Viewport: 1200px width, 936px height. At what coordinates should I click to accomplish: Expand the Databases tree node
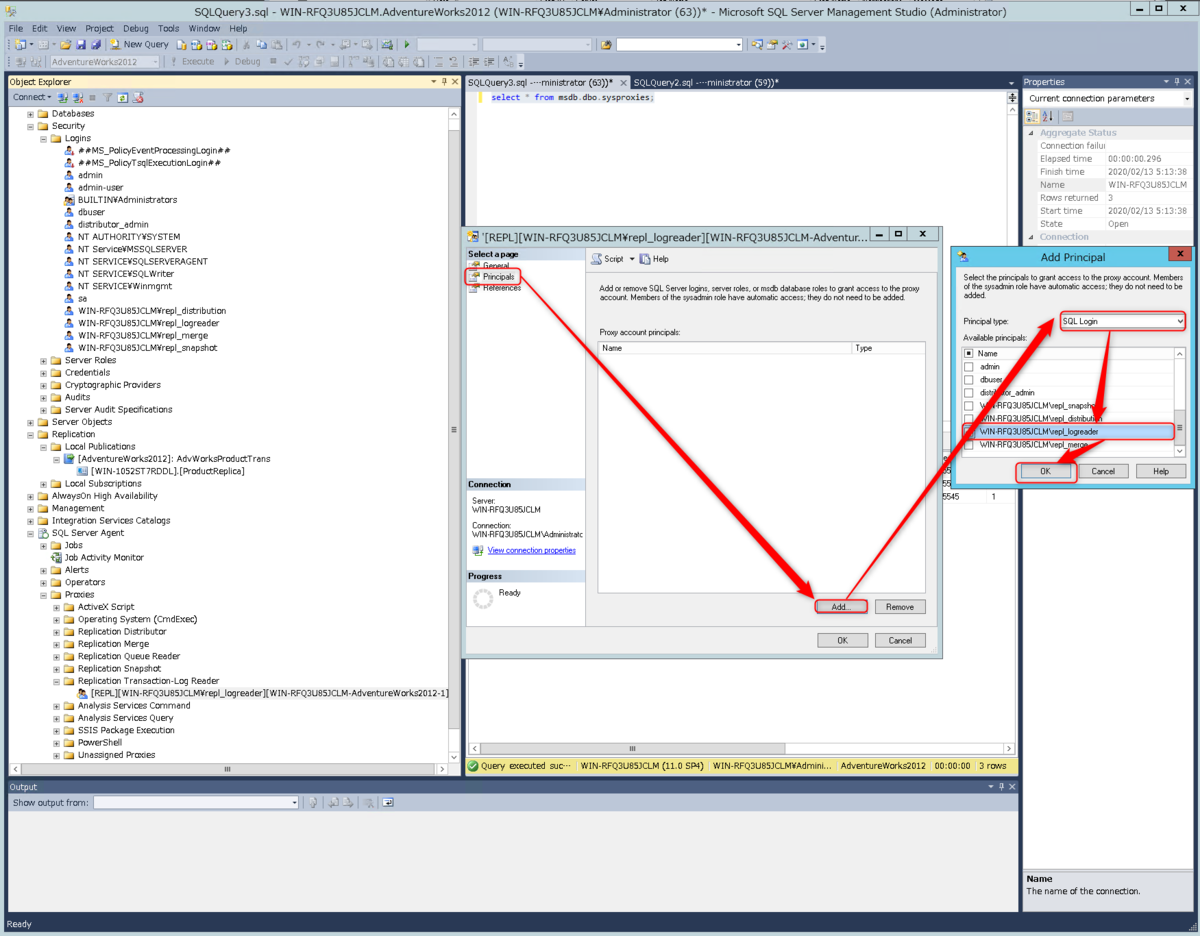coord(30,114)
